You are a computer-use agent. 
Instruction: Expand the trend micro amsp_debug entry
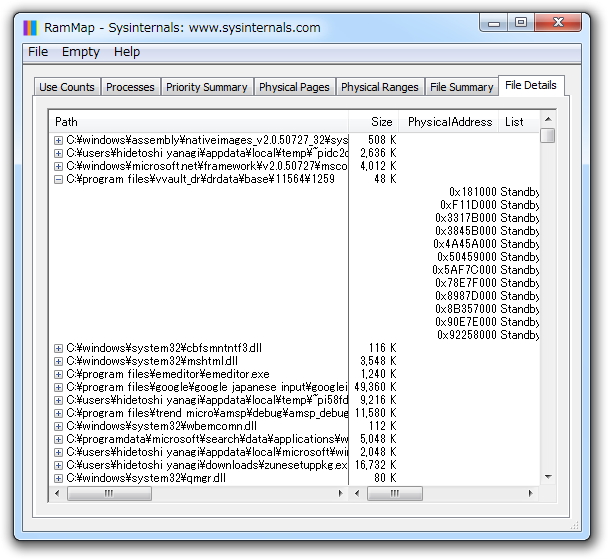coord(58,413)
